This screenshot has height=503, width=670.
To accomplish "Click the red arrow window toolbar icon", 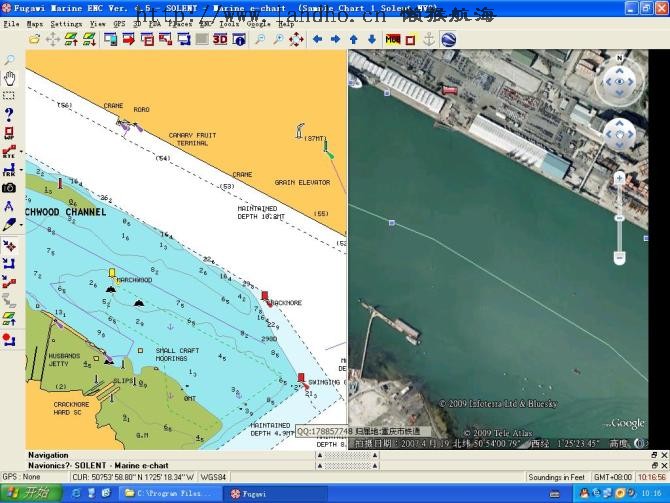I will pyautogui.click(x=129, y=40).
